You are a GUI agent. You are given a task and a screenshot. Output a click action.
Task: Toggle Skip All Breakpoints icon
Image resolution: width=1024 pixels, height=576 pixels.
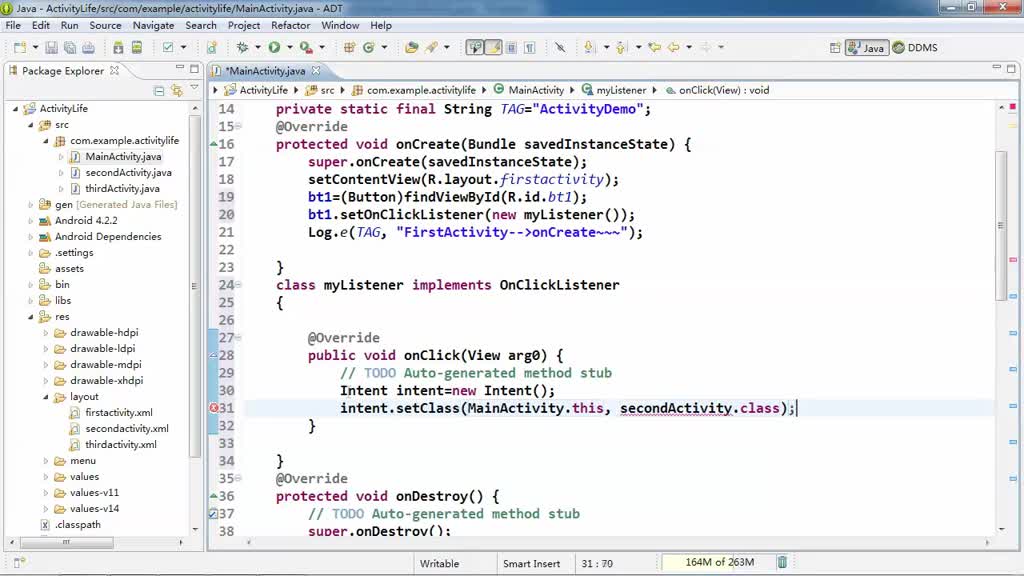pos(560,48)
